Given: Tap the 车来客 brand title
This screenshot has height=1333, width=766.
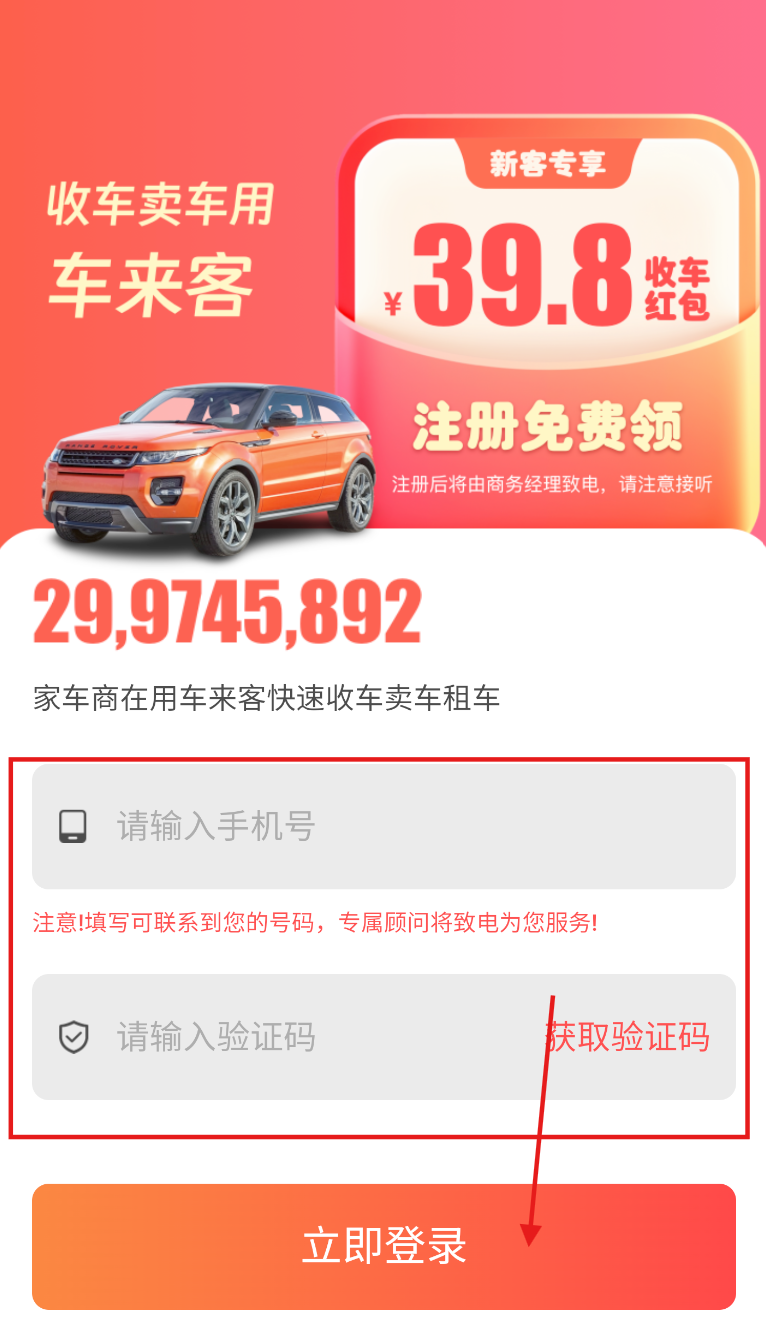Looking at the screenshot, I should tap(151, 284).
